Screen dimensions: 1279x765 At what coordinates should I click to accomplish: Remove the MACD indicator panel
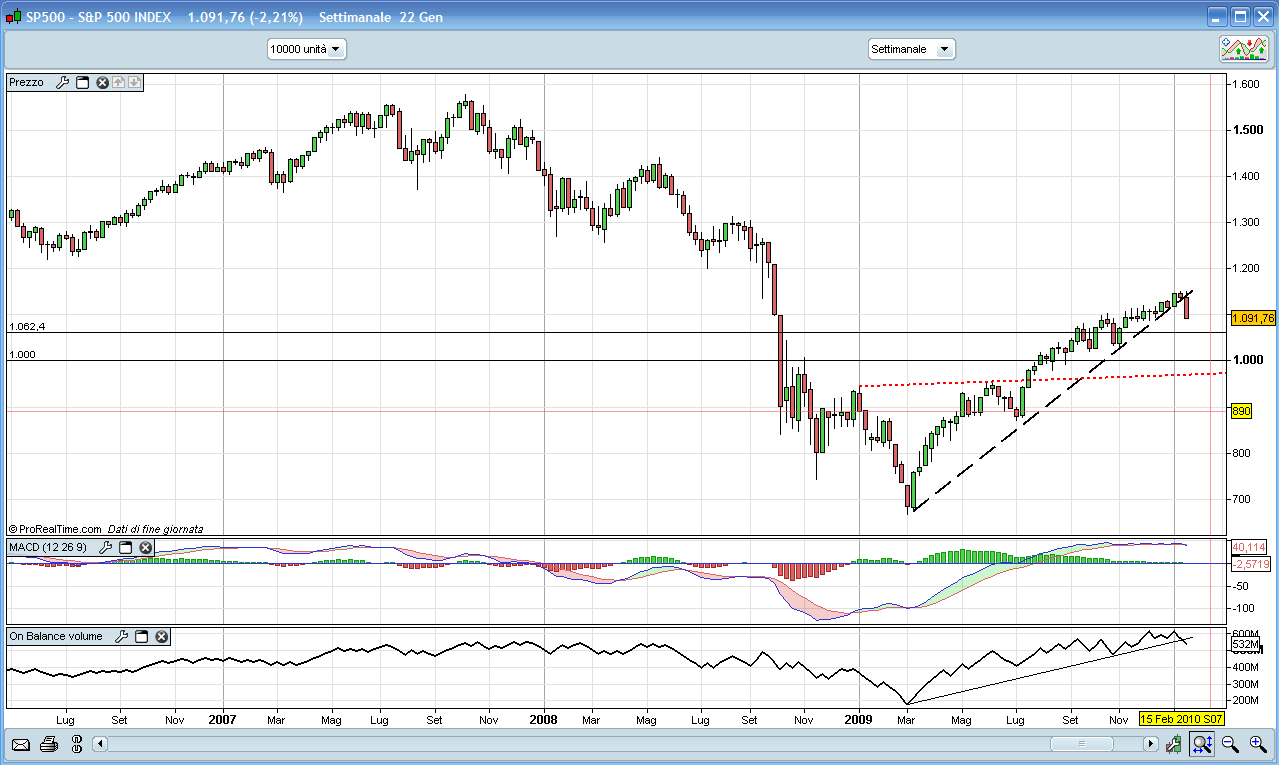coord(146,547)
